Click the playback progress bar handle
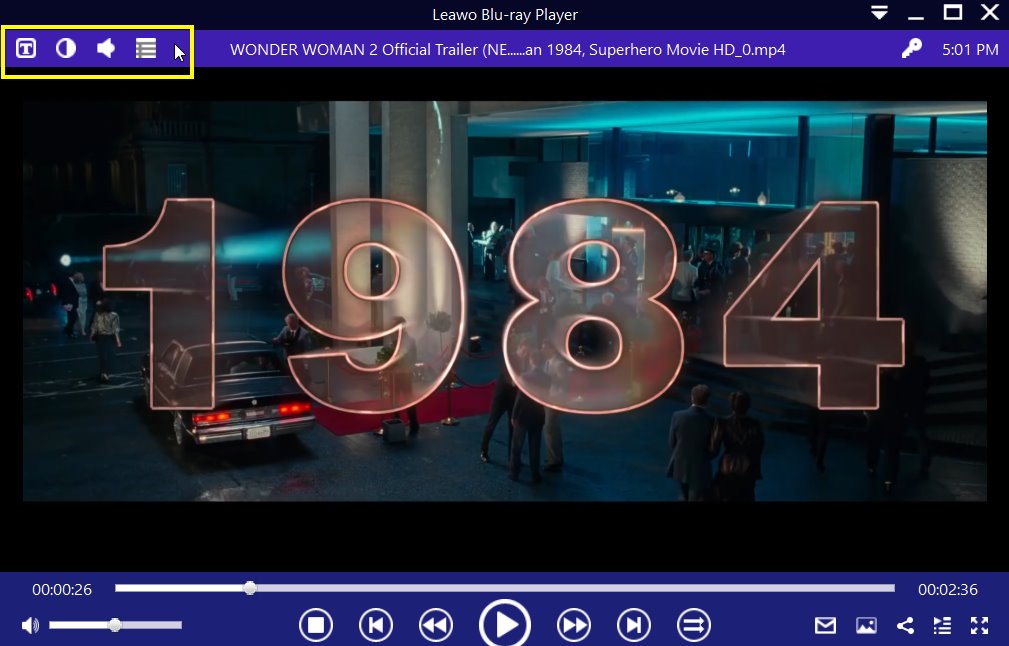Screen dimensions: 1009x646 (250, 587)
